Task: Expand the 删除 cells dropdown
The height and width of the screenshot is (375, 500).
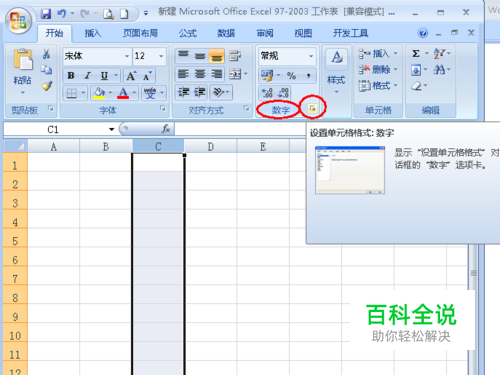Action: (396, 69)
